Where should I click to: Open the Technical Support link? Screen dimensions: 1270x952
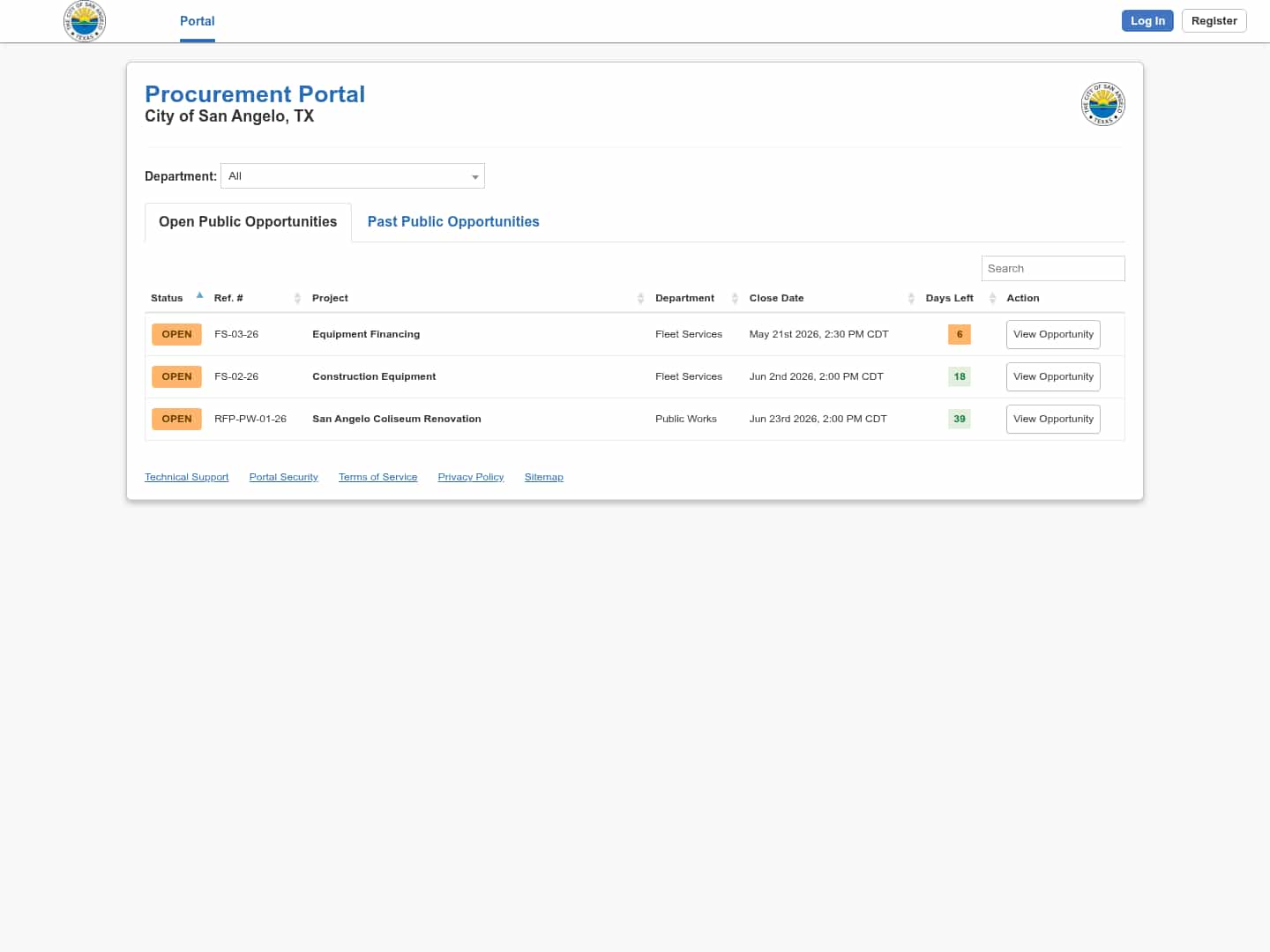187,477
